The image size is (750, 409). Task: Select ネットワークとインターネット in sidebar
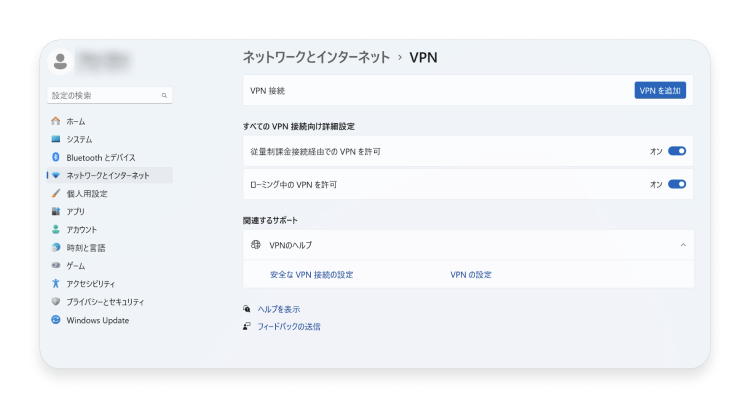110,176
